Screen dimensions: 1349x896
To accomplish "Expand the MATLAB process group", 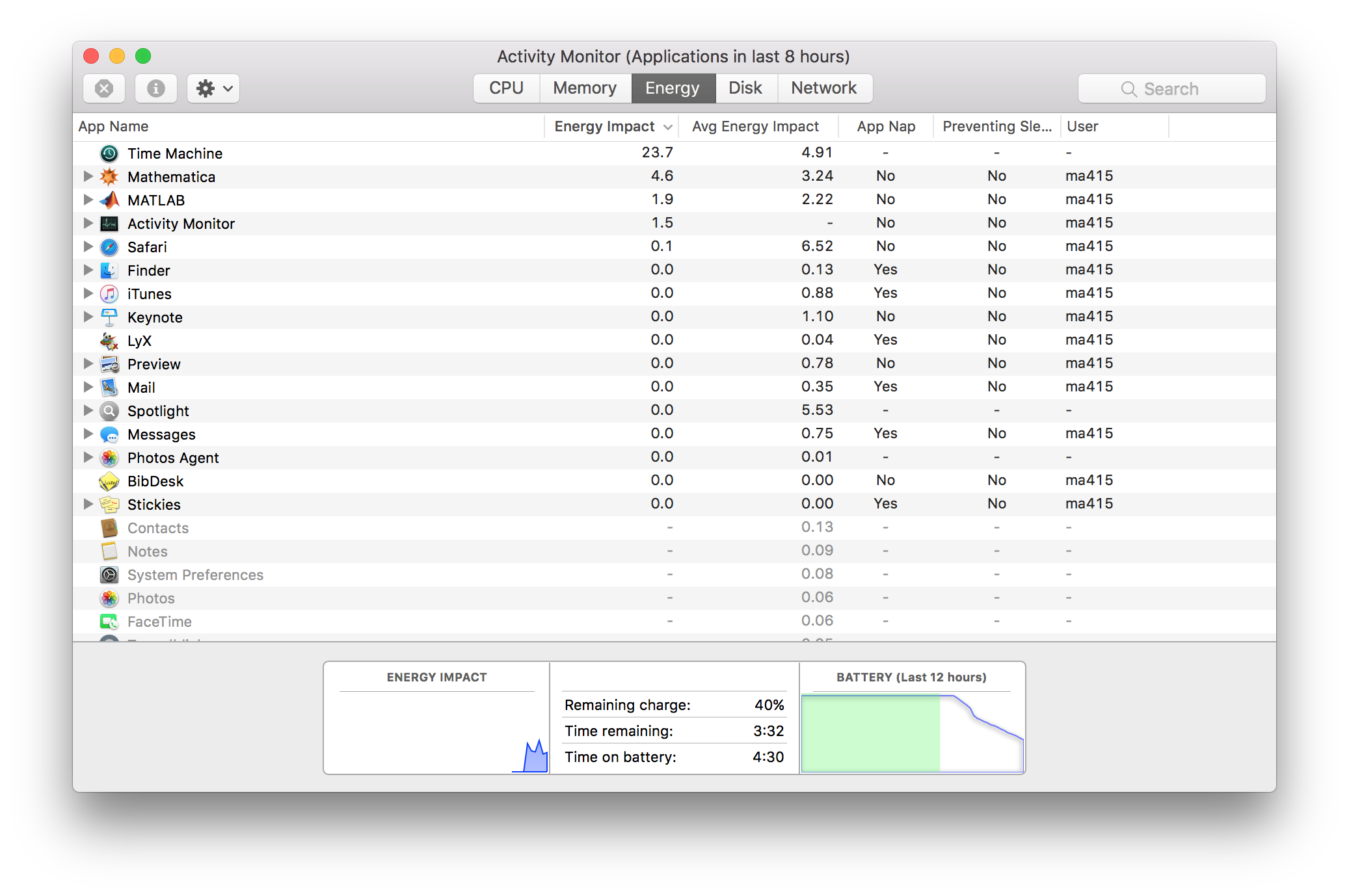I will click(x=88, y=200).
